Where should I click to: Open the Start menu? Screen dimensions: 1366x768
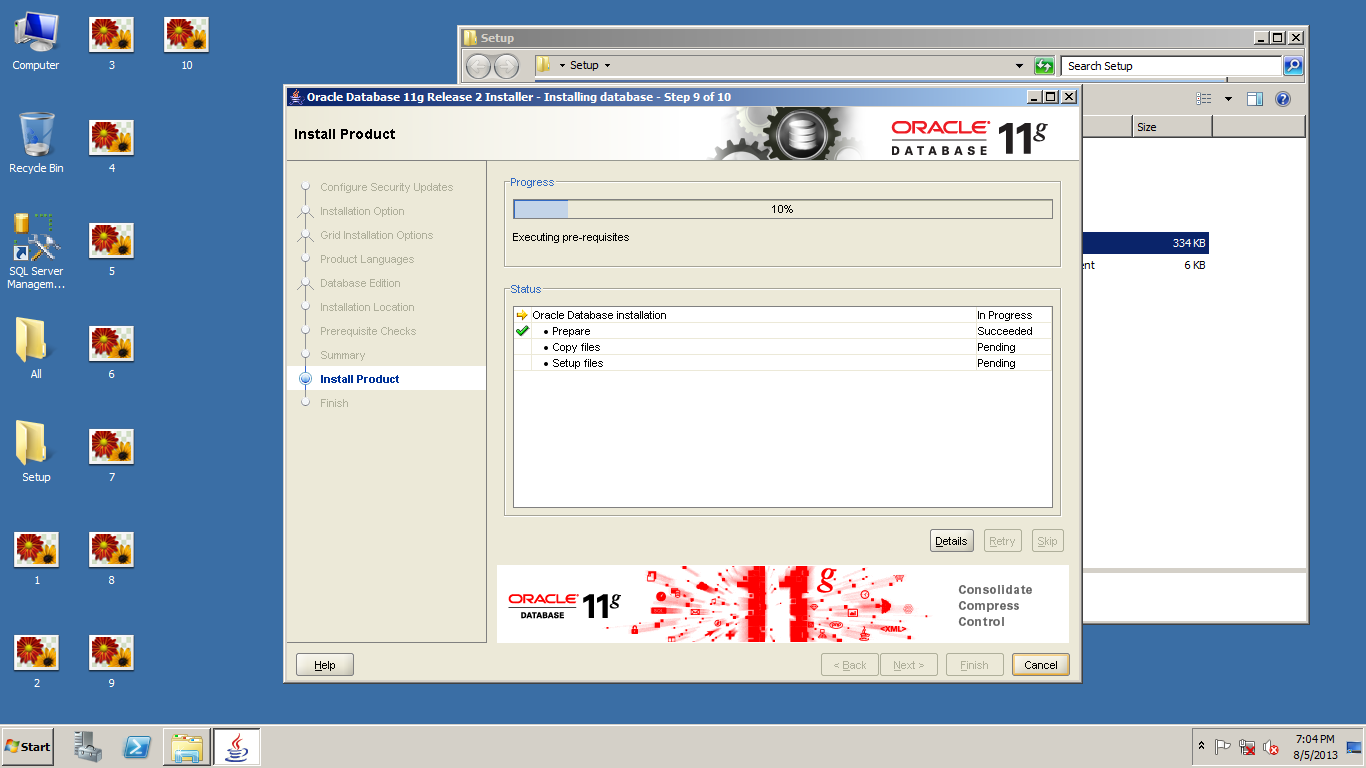coord(28,747)
